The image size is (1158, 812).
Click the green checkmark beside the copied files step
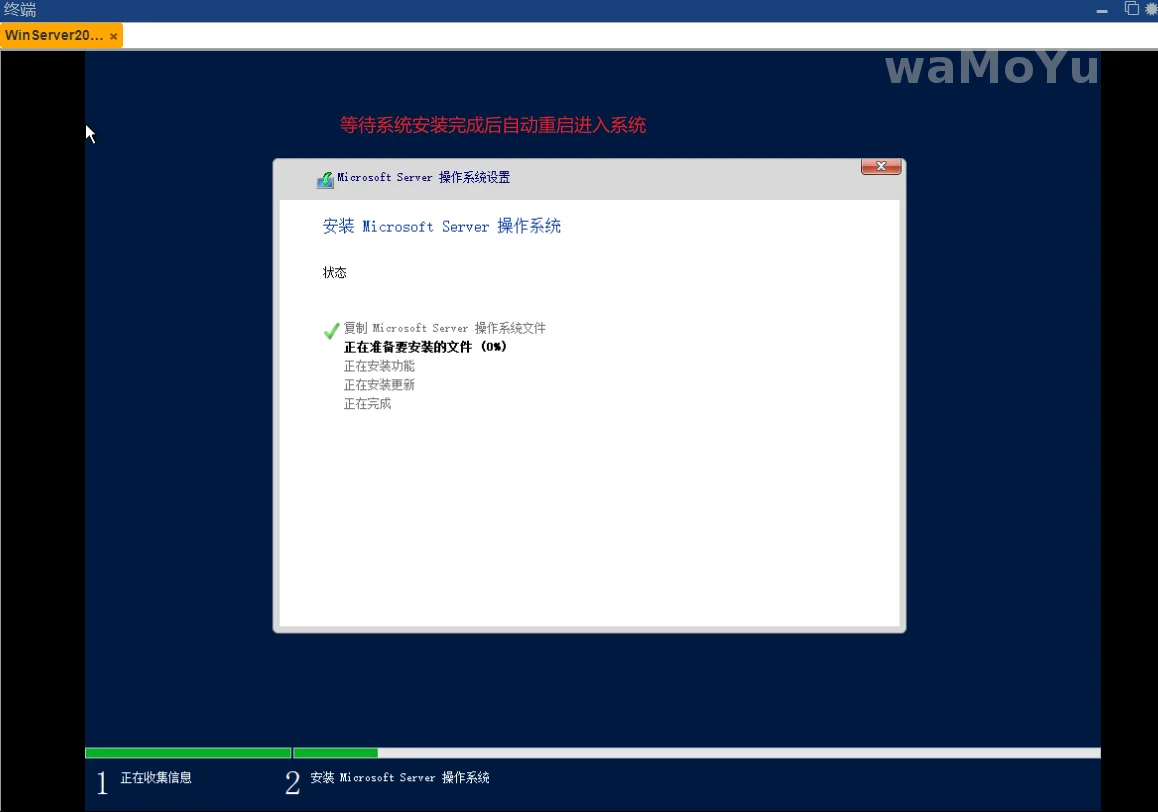(332, 330)
